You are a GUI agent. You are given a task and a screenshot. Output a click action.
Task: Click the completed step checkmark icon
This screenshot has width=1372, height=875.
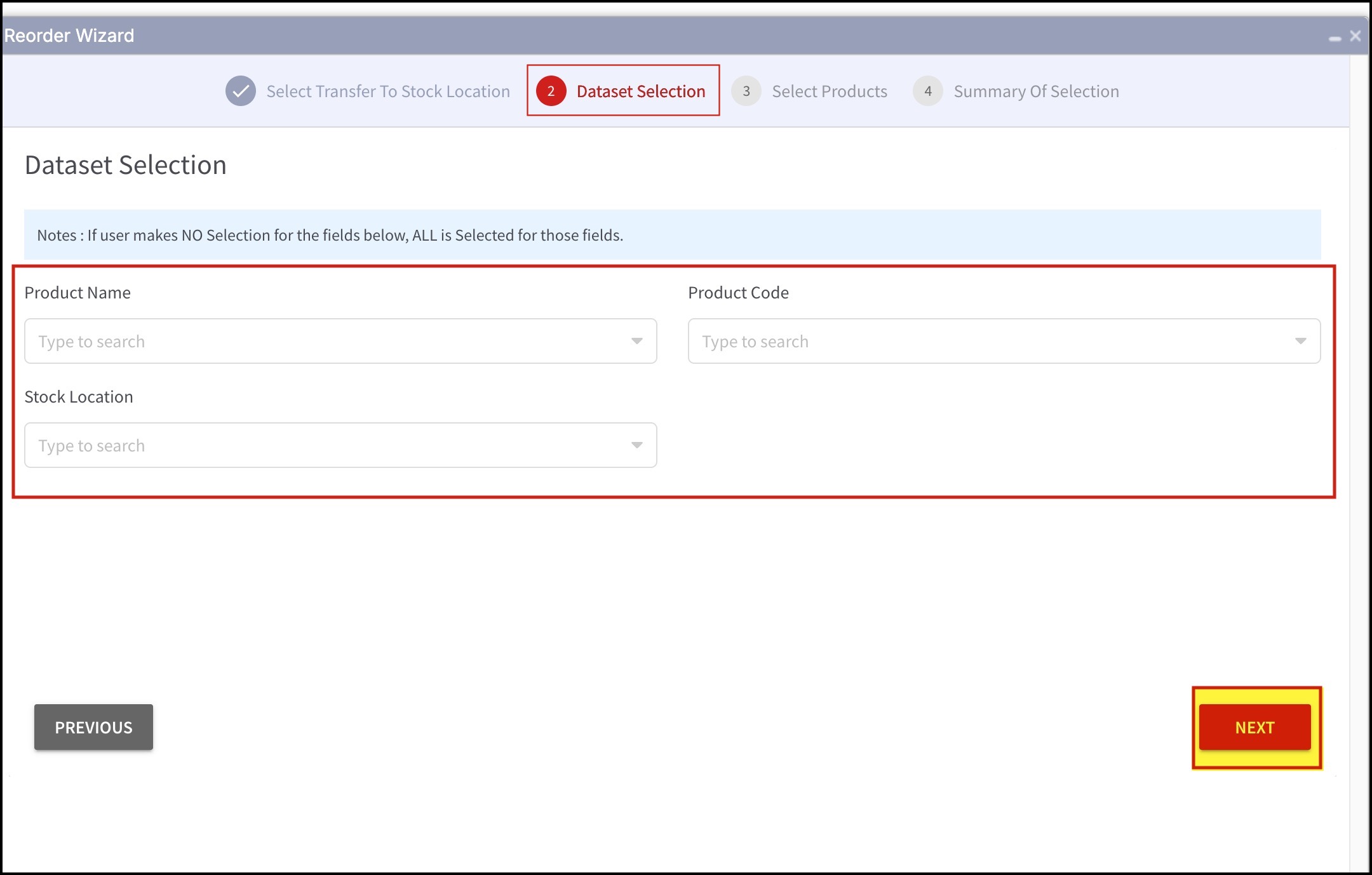point(241,91)
